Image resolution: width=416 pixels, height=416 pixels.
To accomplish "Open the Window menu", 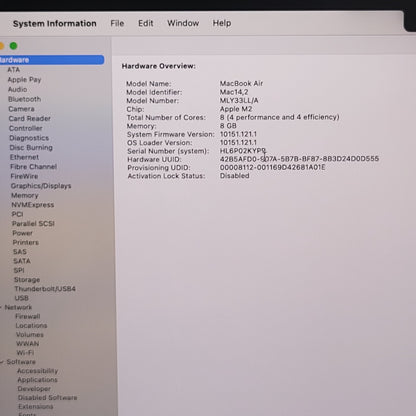I will (183, 23).
